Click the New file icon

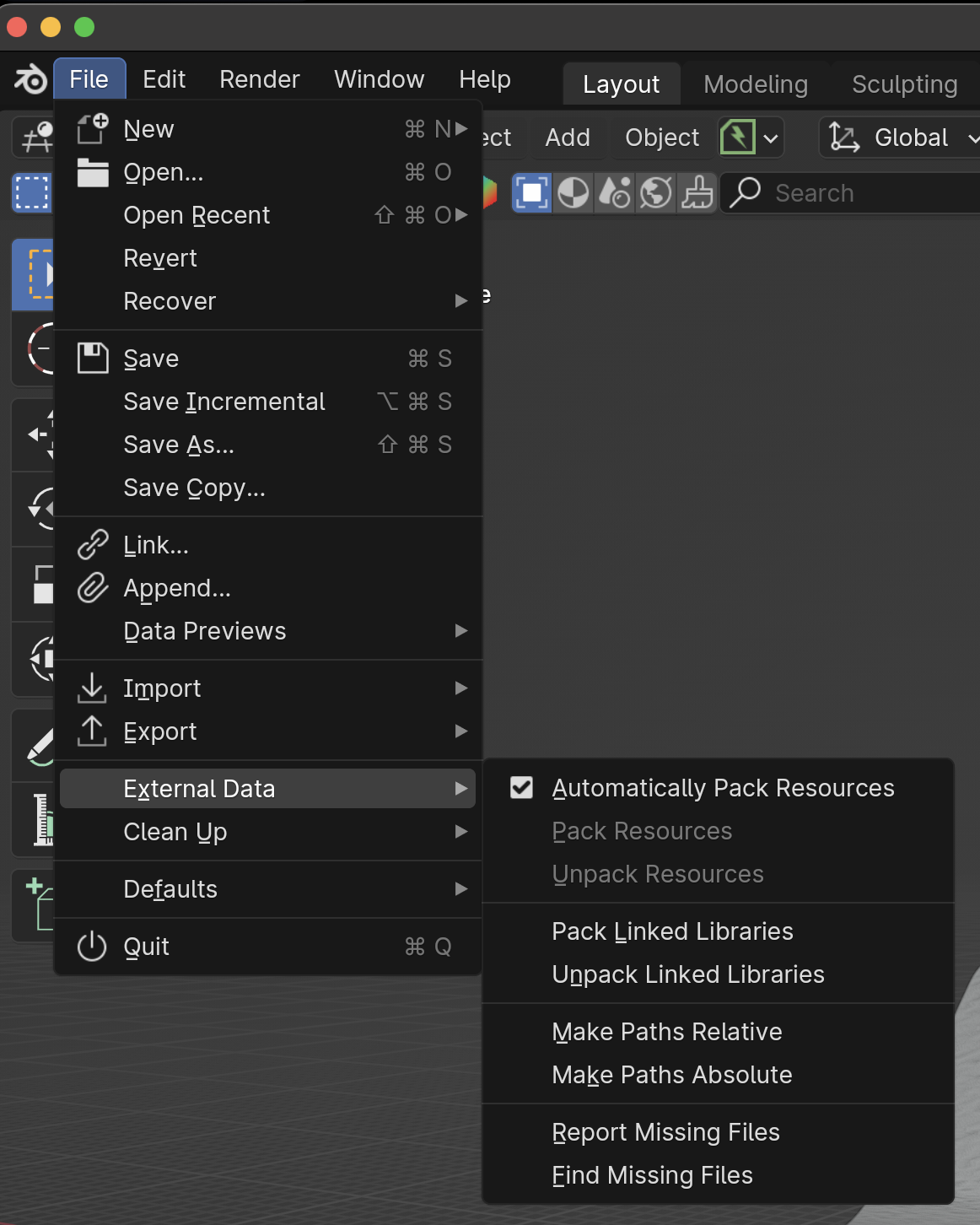point(93,129)
